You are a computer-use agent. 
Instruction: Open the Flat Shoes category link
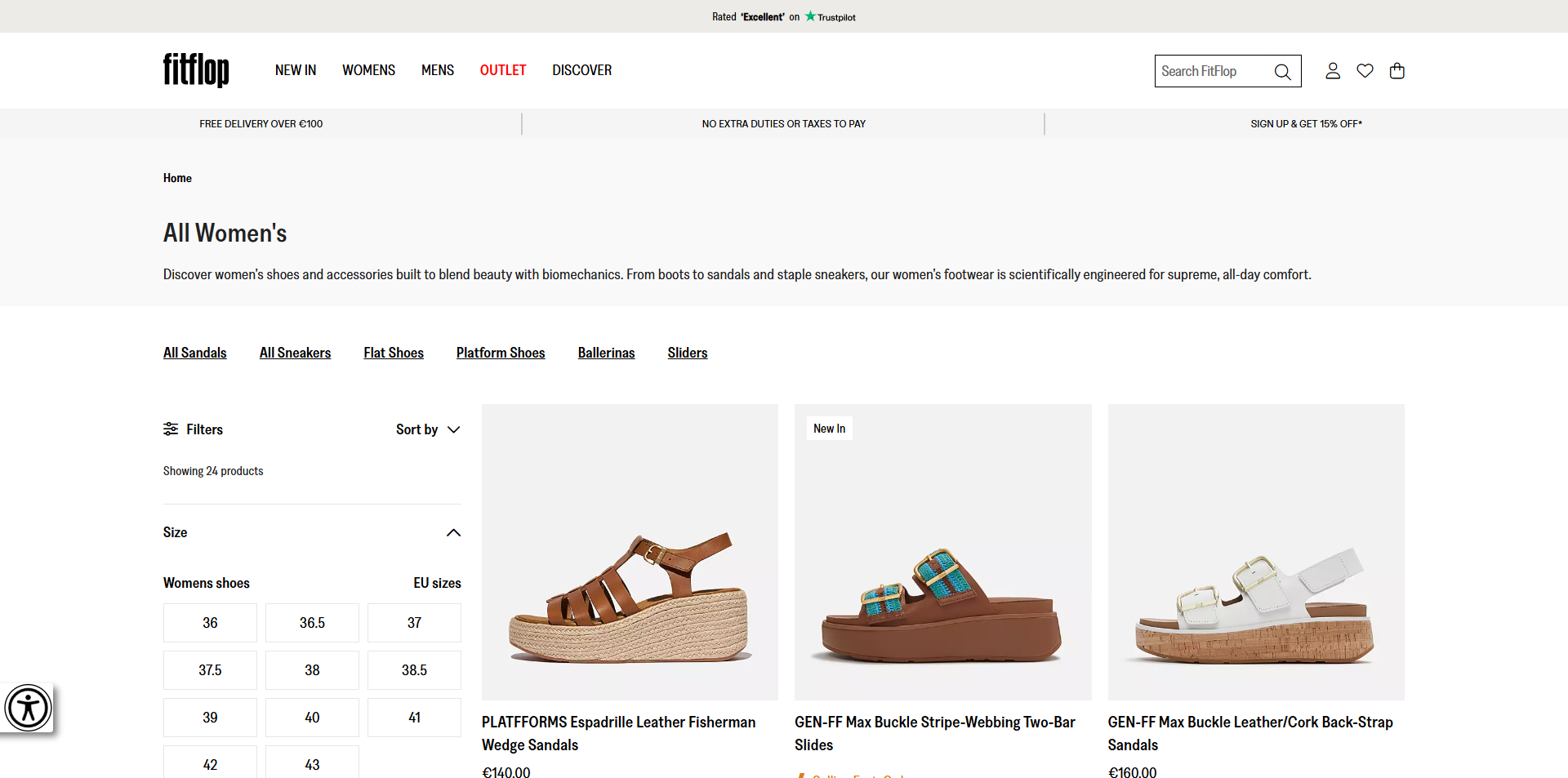[x=394, y=353]
